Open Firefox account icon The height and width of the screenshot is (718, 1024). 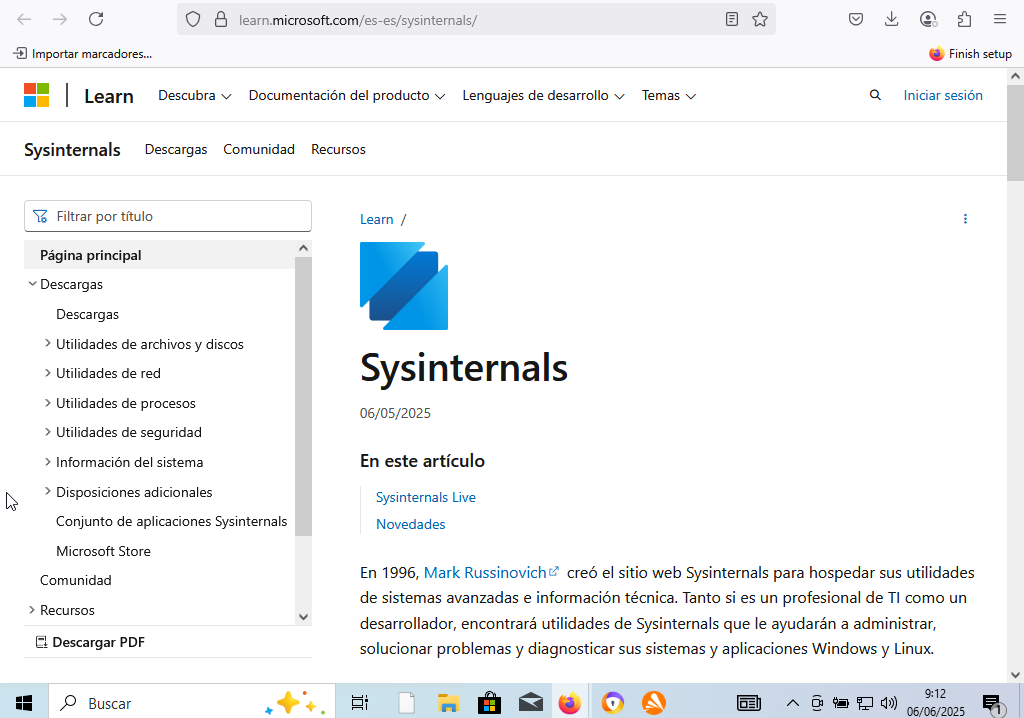pyautogui.click(x=928, y=20)
